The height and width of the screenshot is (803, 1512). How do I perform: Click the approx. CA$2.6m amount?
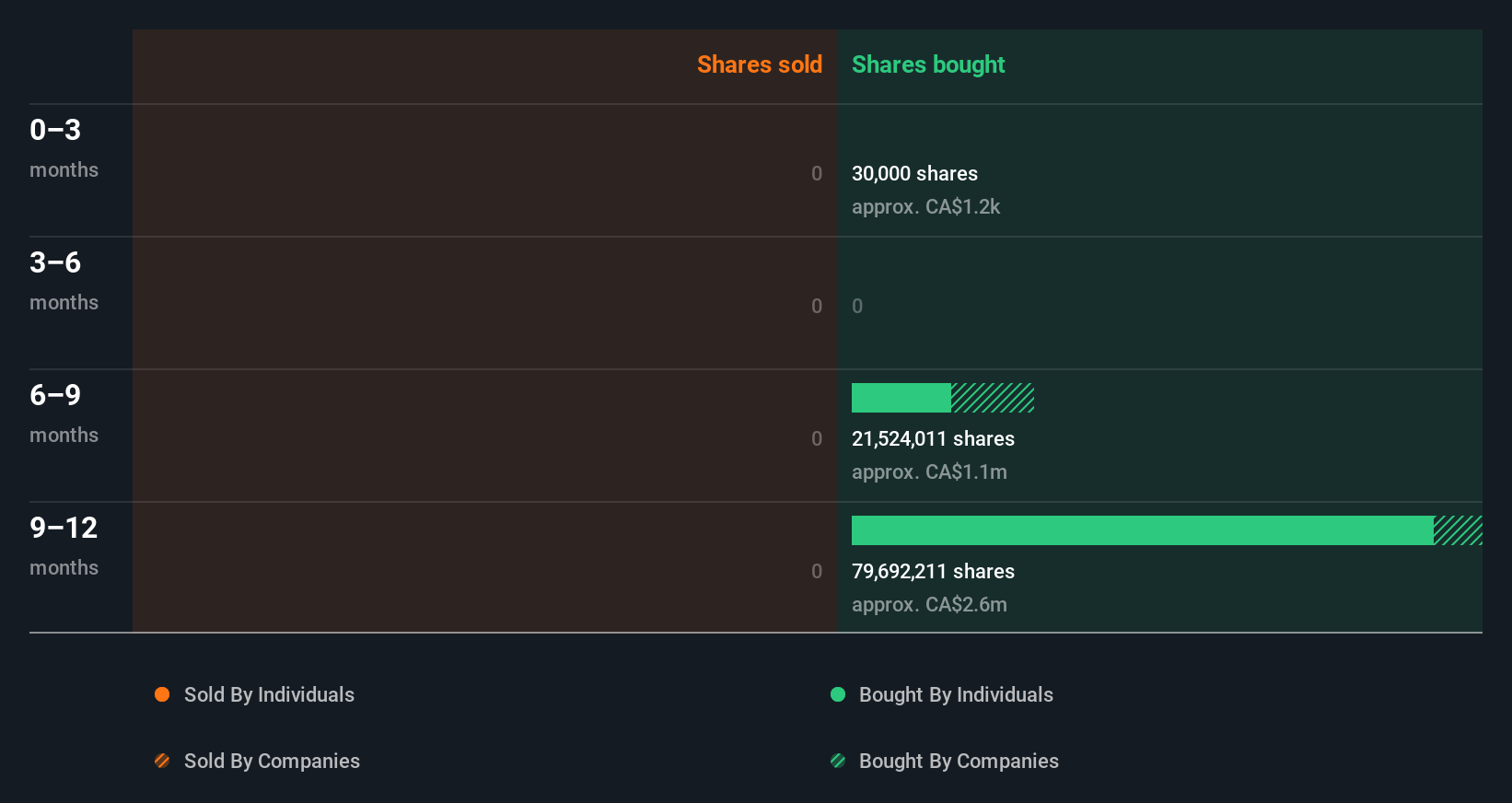pyautogui.click(x=929, y=604)
